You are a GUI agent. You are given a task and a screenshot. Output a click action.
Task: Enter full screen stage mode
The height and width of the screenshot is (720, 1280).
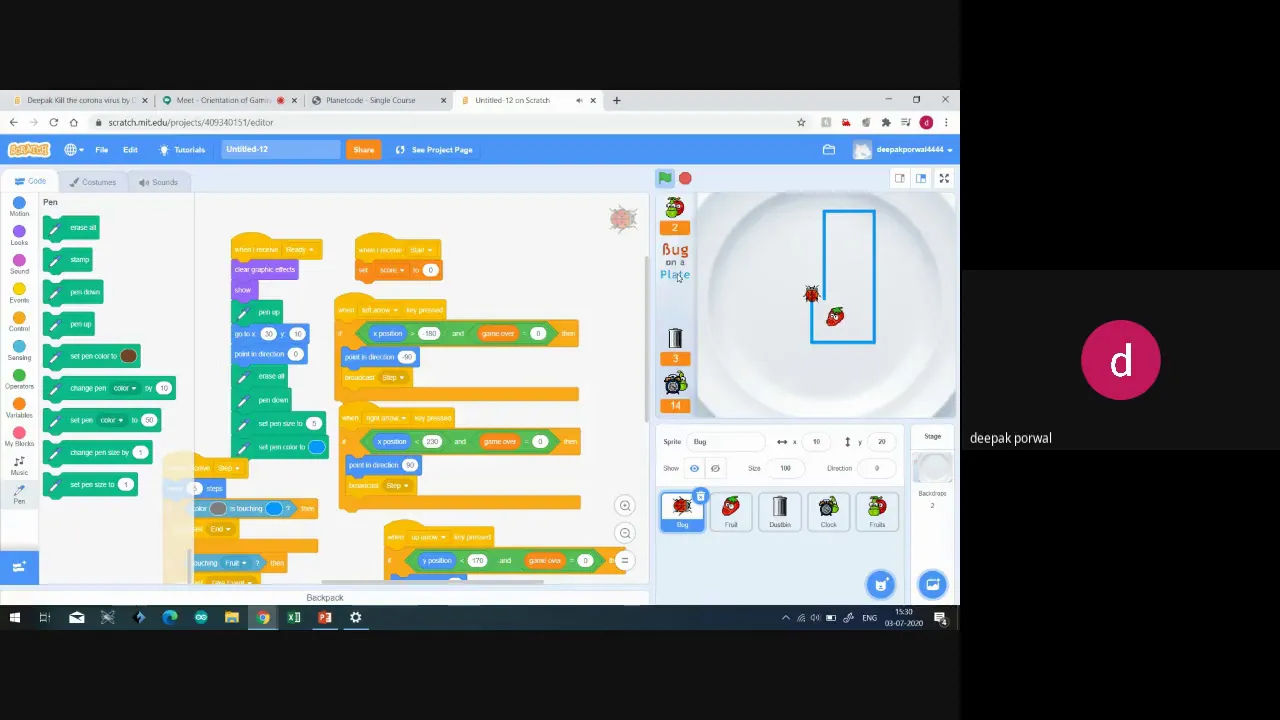coord(943,178)
